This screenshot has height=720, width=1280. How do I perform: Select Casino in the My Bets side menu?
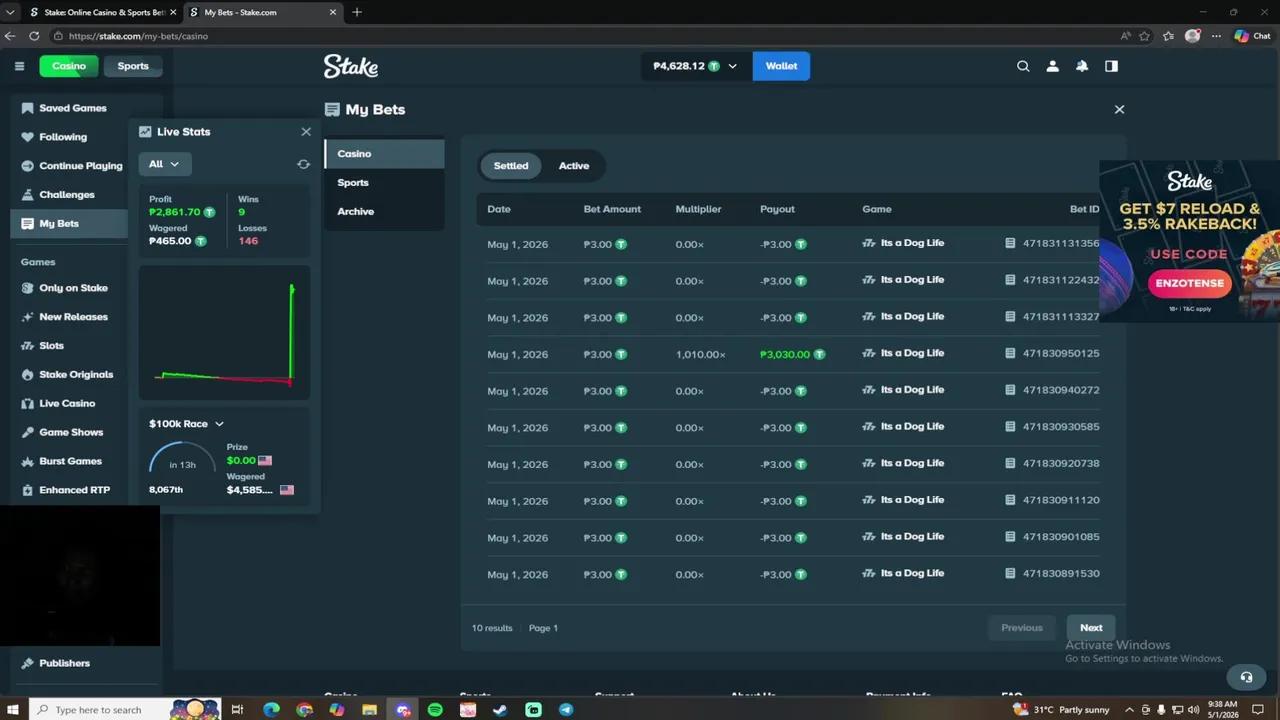click(384, 154)
